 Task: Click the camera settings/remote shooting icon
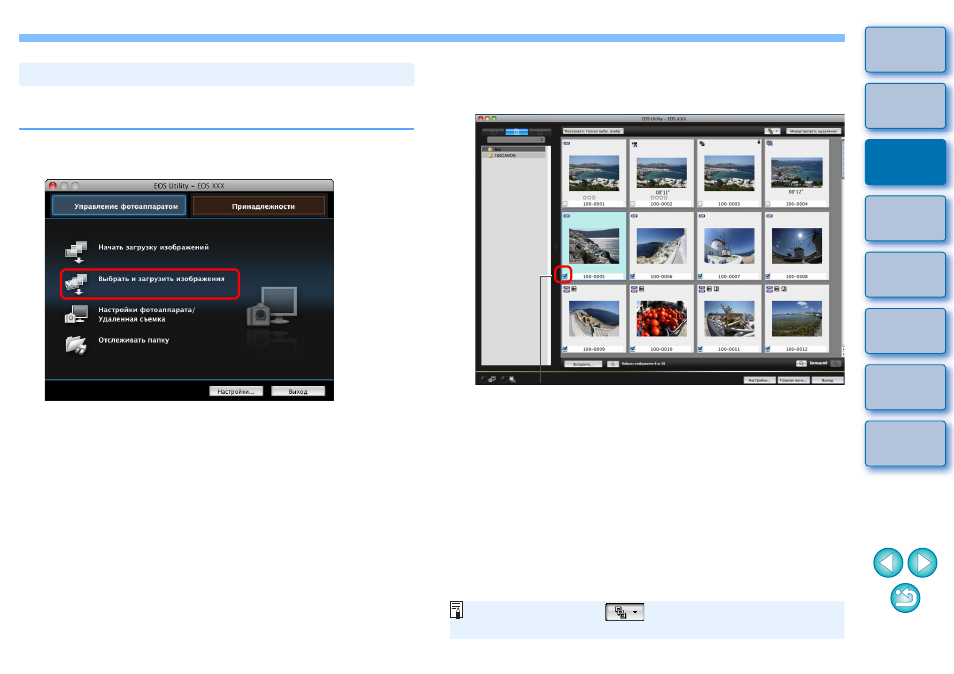point(77,314)
